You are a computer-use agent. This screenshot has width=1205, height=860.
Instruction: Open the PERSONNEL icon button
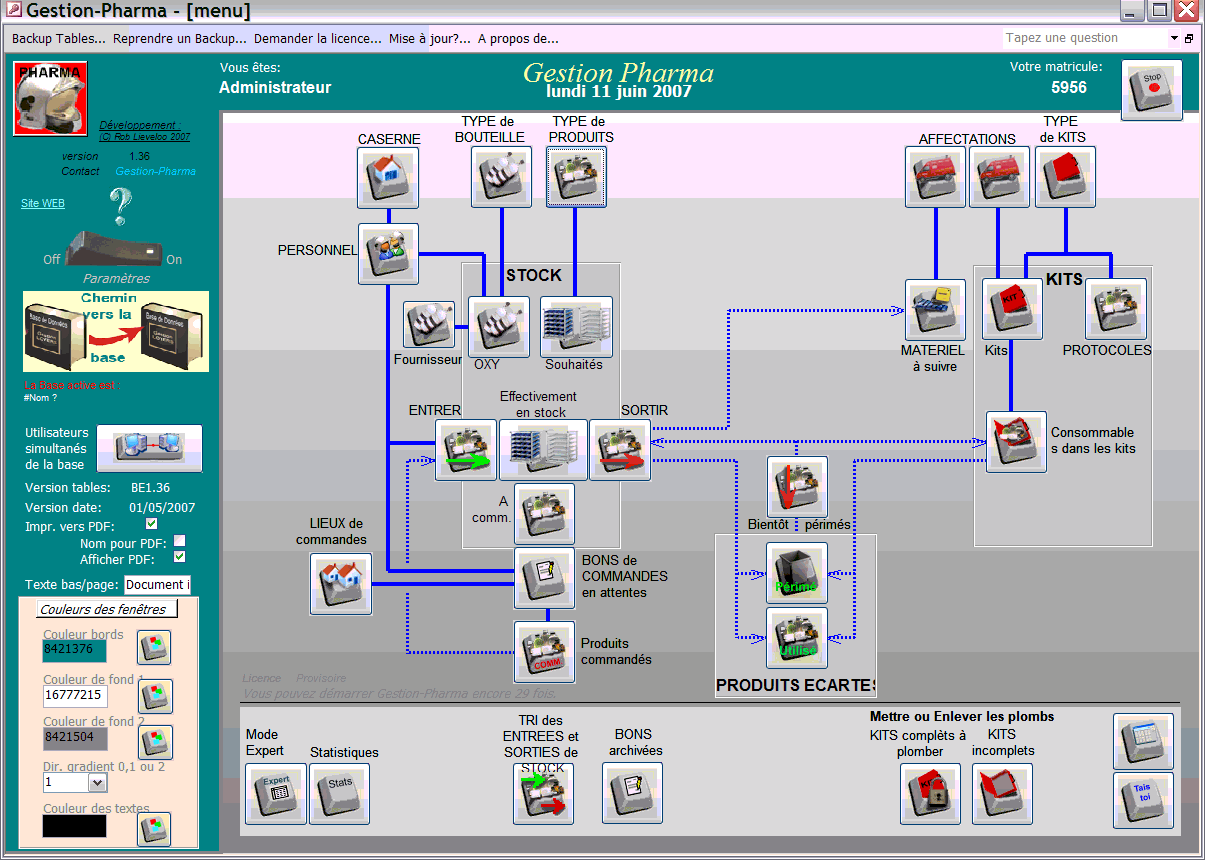pyautogui.click(x=388, y=253)
